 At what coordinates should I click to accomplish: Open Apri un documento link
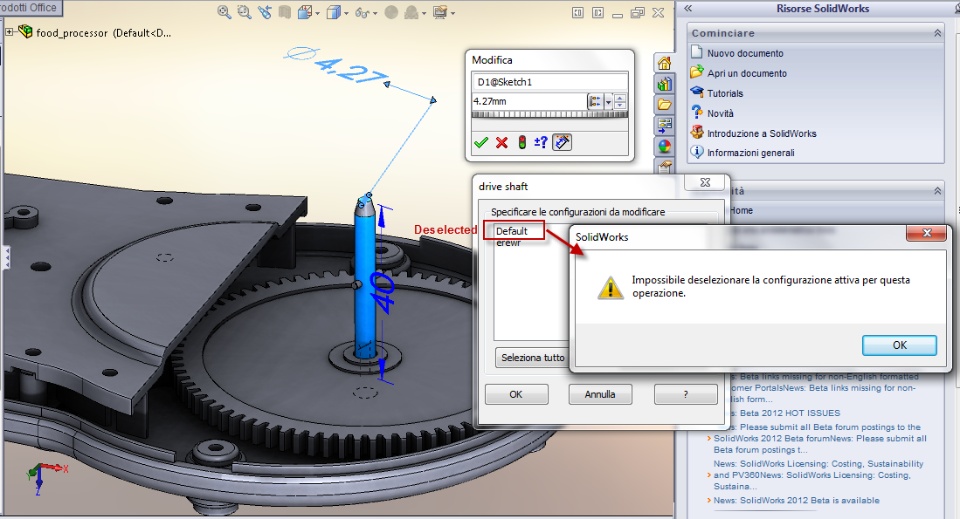coord(747,73)
